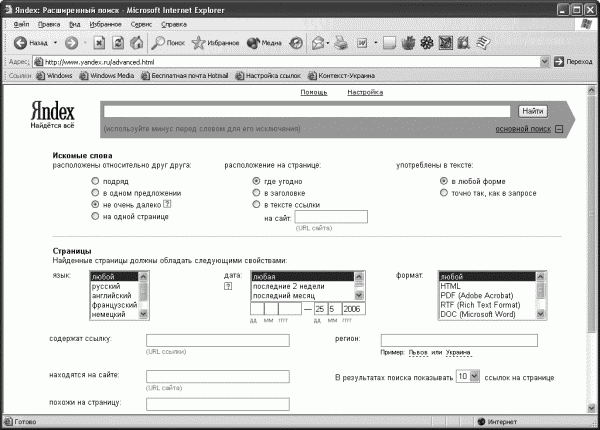Open the Search (Поиск) toolbar icon
The image size is (600, 430).
pyautogui.click(x=158, y=43)
